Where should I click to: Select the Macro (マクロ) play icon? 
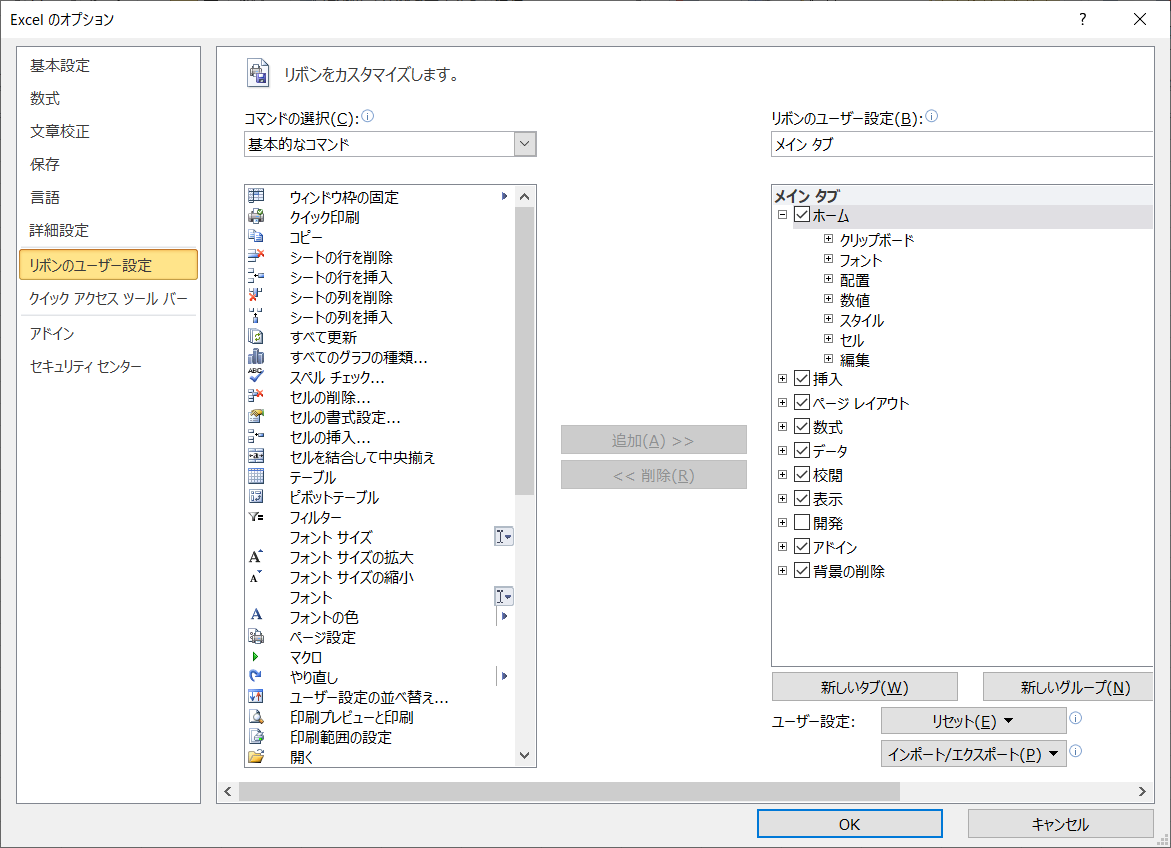[x=256, y=657]
